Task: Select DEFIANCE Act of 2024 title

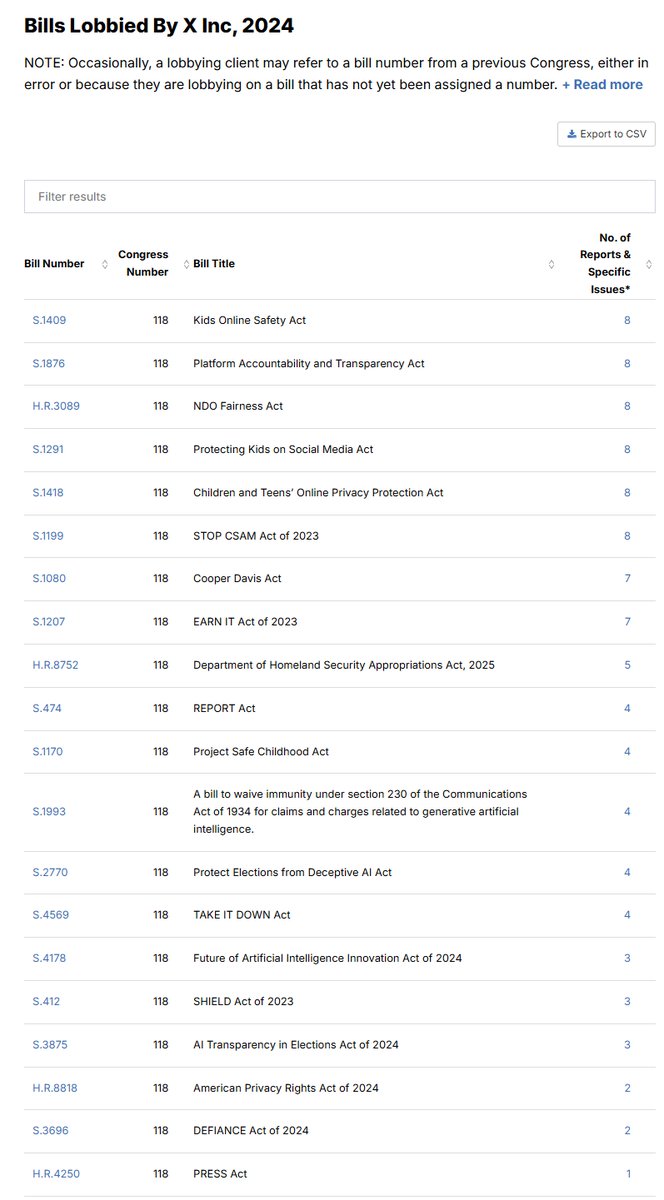Action: pyautogui.click(x=251, y=1131)
